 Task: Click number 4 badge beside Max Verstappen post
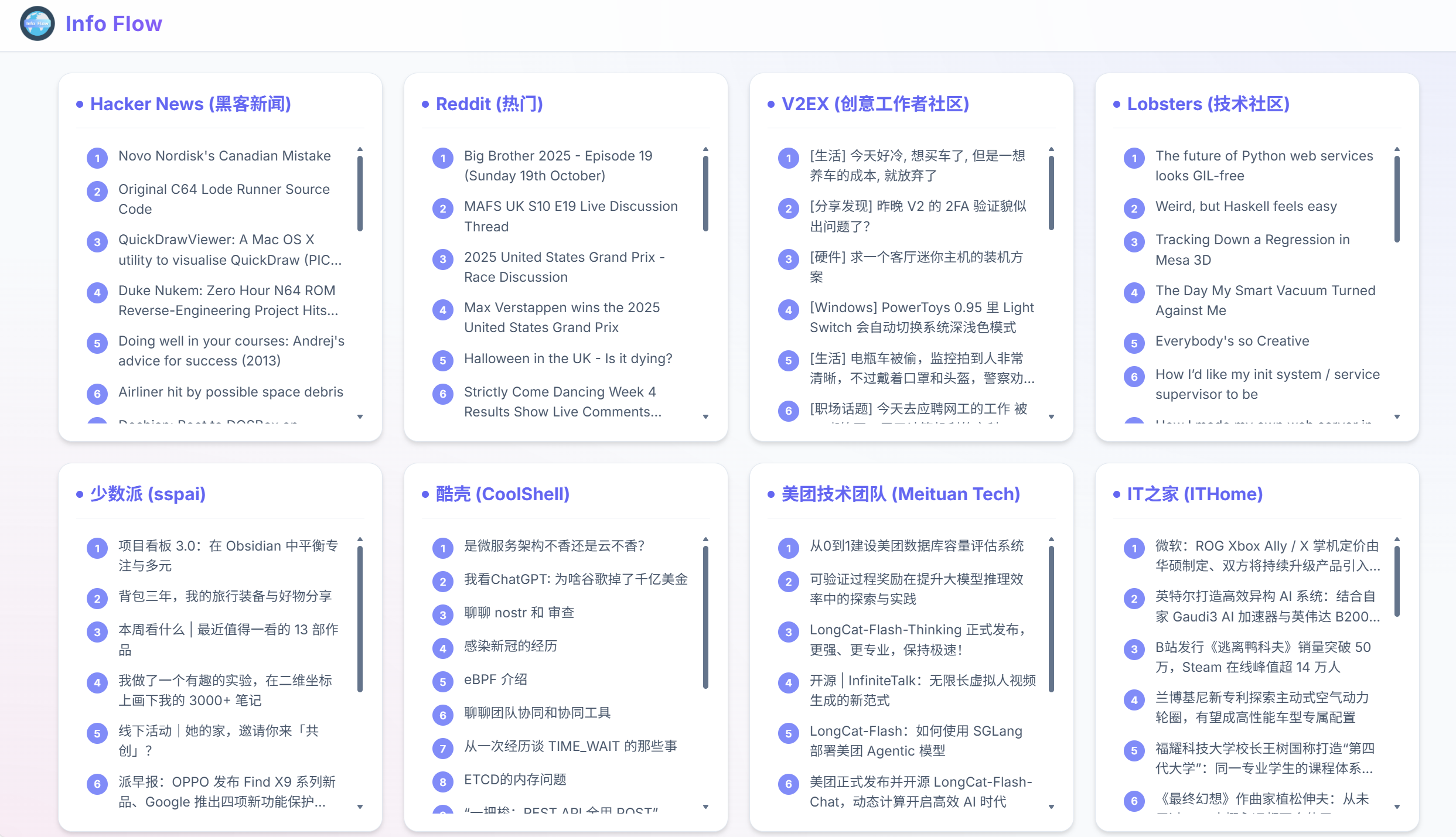[443, 310]
